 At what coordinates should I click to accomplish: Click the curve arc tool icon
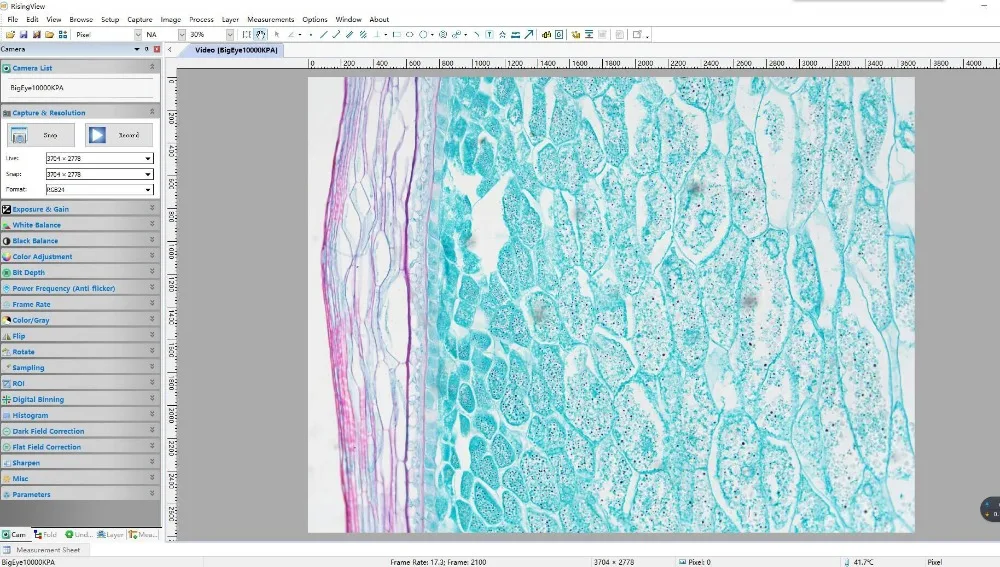coord(476,34)
